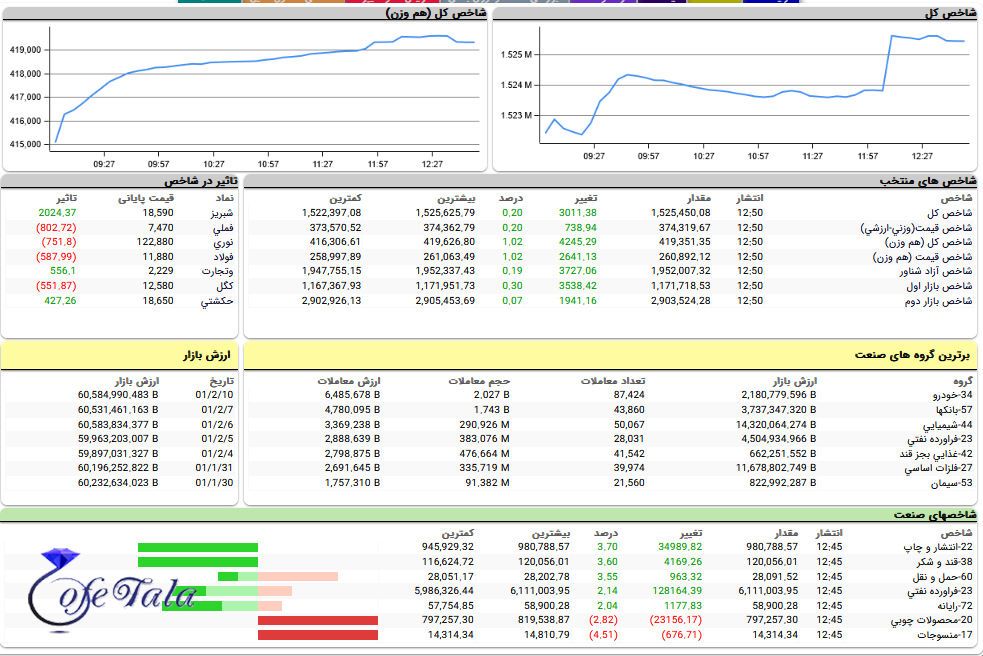Select the فملي symbol
The height and width of the screenshot is (656, 983).
219,228
